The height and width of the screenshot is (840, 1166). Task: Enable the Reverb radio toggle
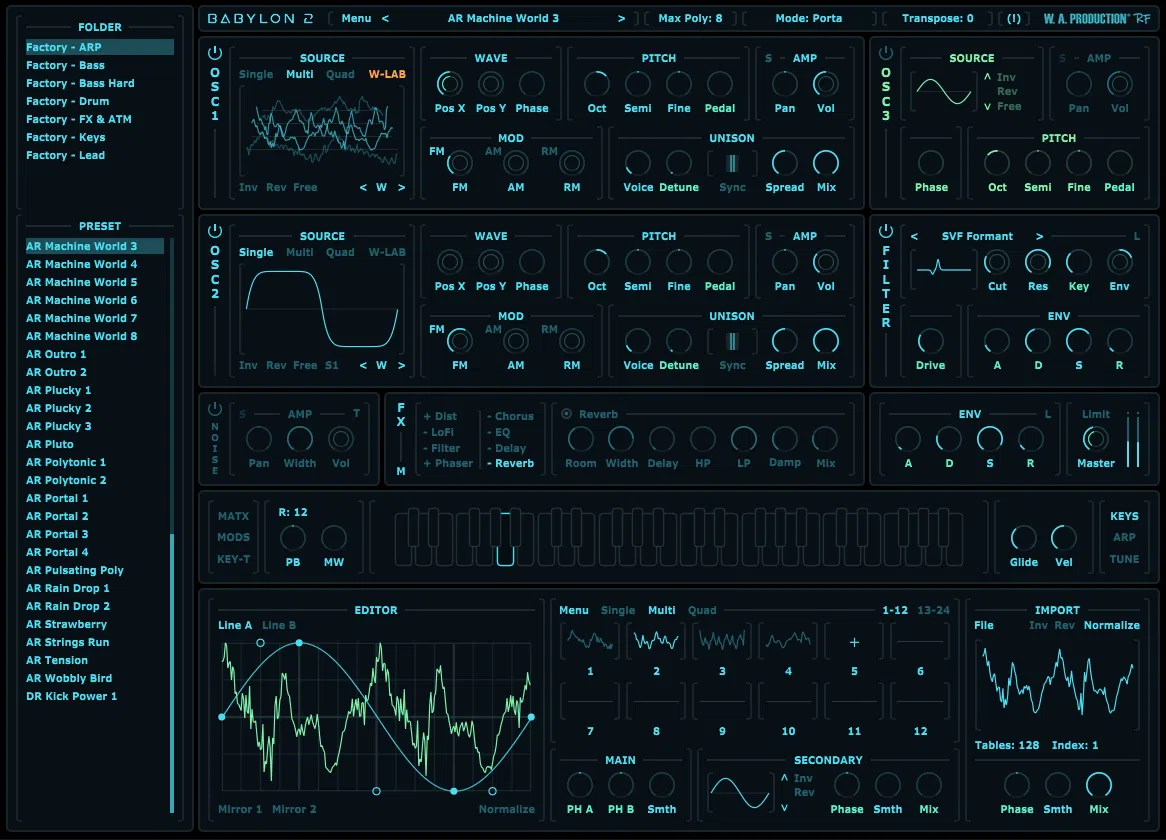pos(567,414)
